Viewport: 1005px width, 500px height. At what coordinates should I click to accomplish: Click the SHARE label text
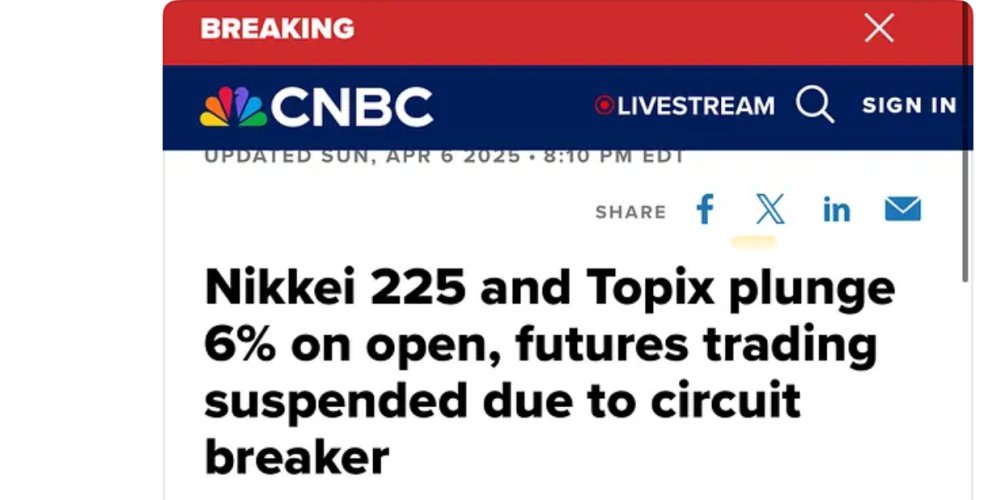[630, 212]
